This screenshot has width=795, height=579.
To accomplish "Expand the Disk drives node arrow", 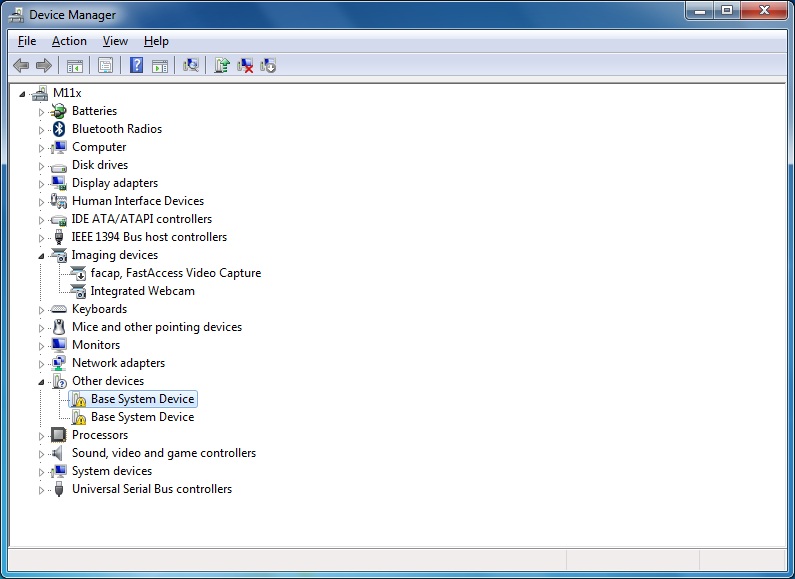I will 41,166.
